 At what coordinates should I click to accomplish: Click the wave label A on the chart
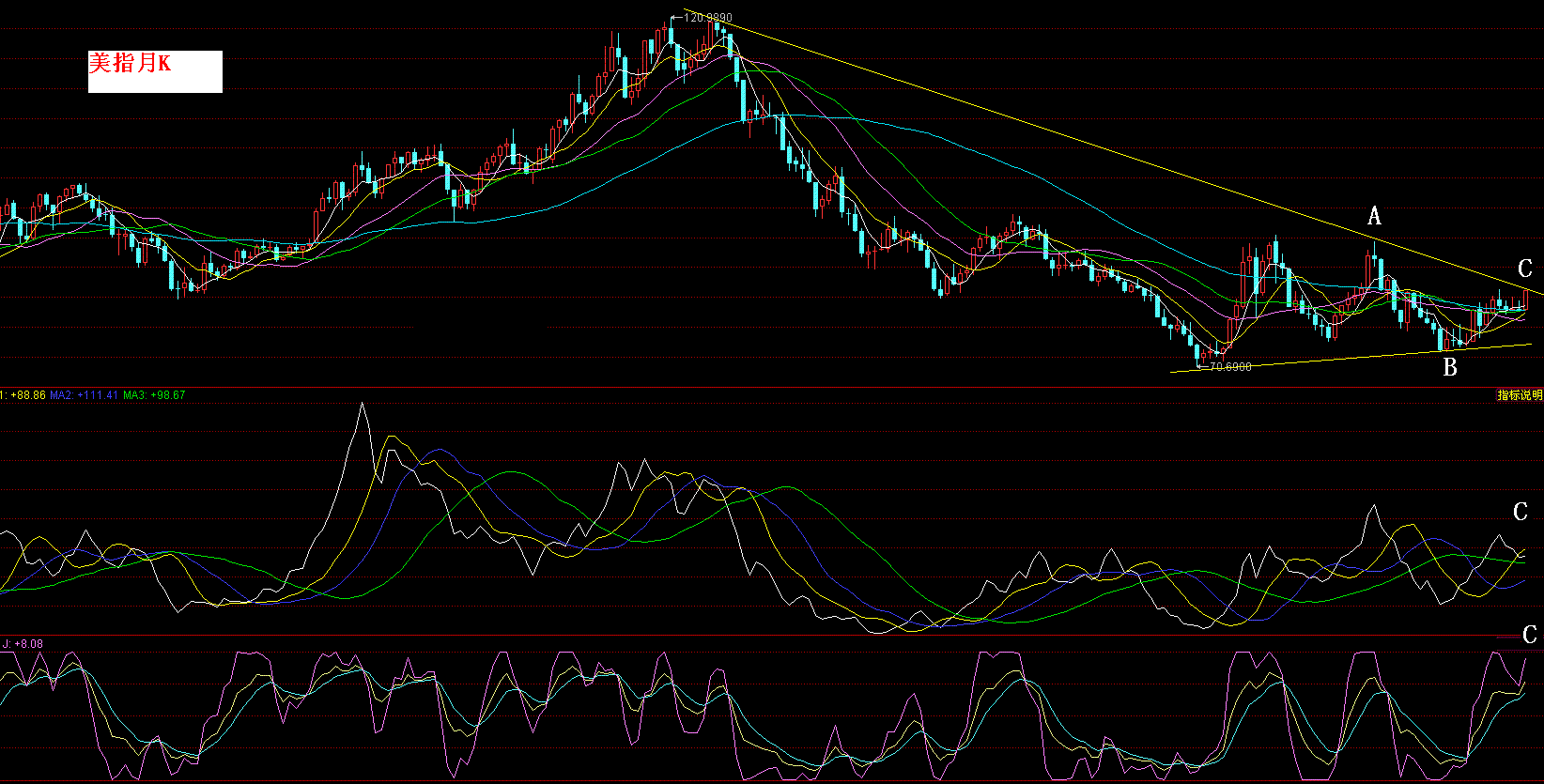1374,217
